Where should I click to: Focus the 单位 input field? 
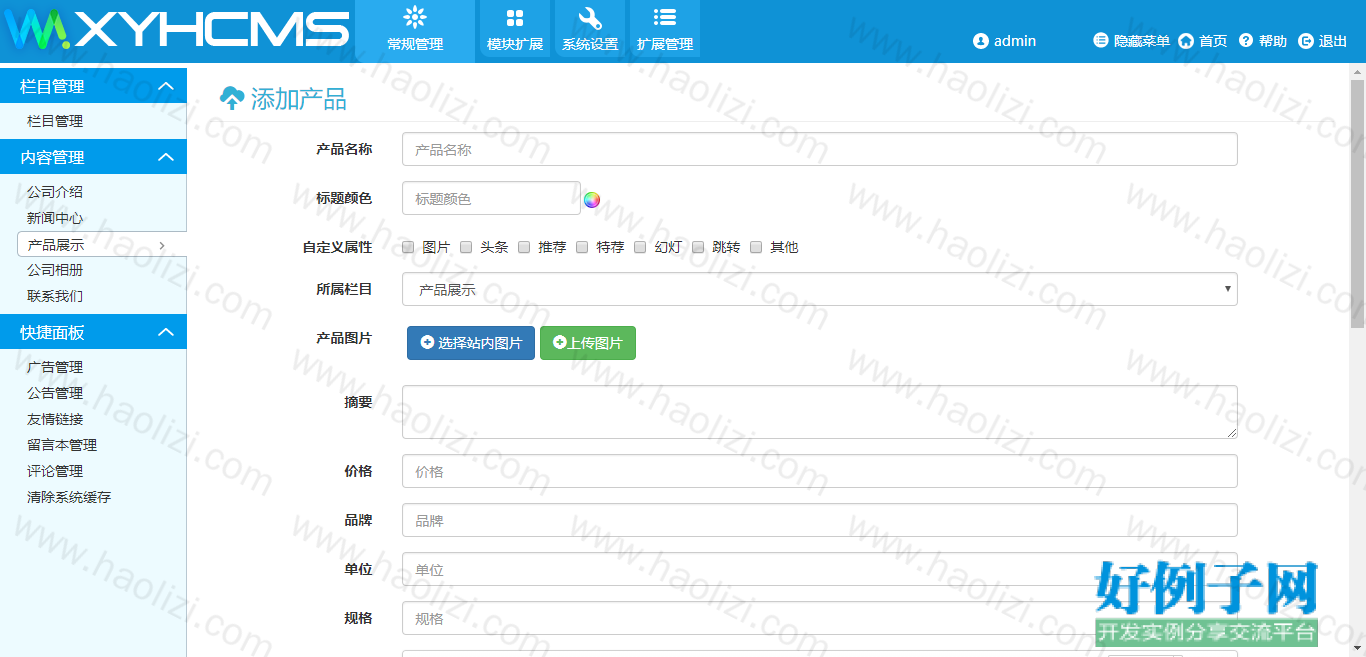coord(820,569)
